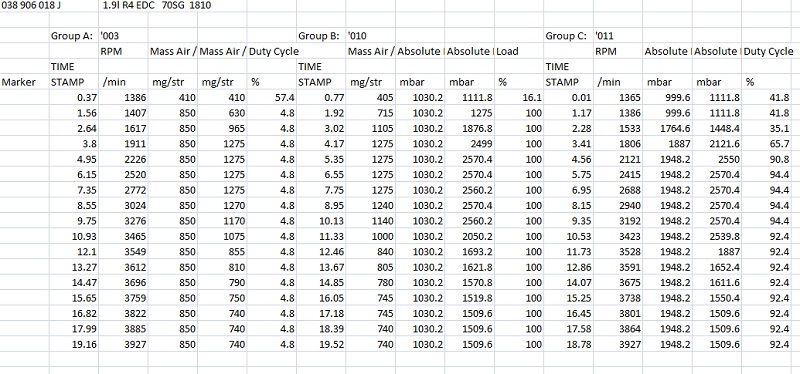
Task: Select the 'Marker' header cell
Action: (x=24, y=82)
